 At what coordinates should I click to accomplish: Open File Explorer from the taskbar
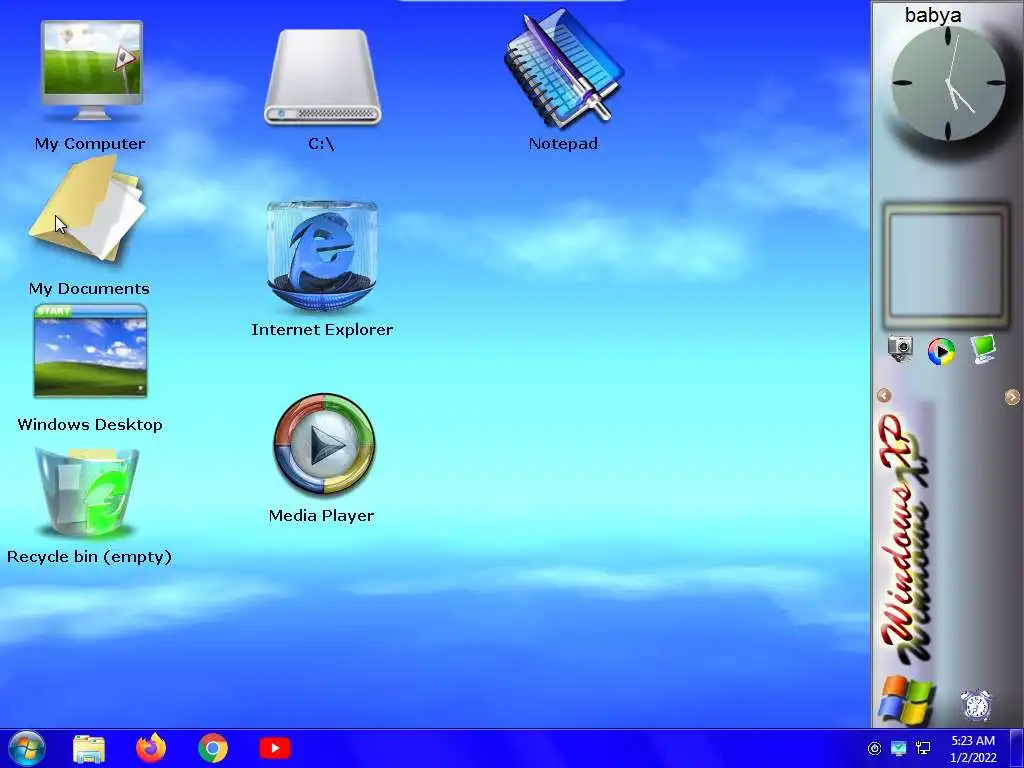(89, 748)
